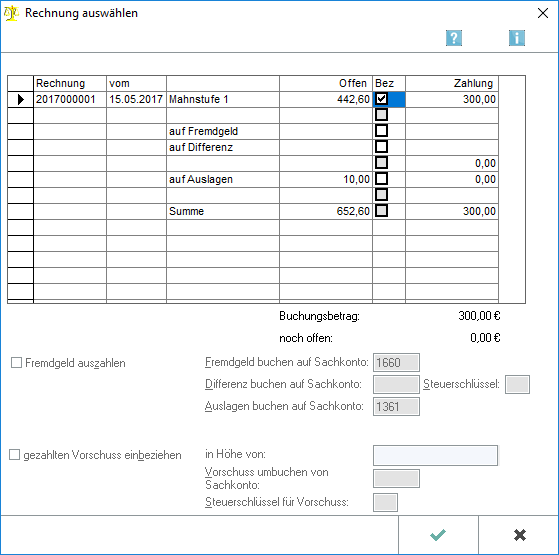Tick the 'auf Auslagen' Bez checkbox

(x=381, y=179)
